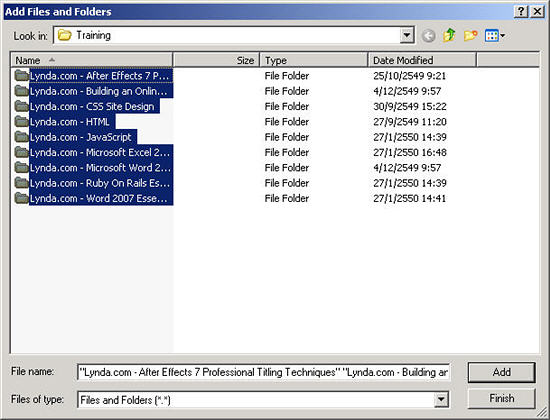Click the Add button

click(502, 372)
